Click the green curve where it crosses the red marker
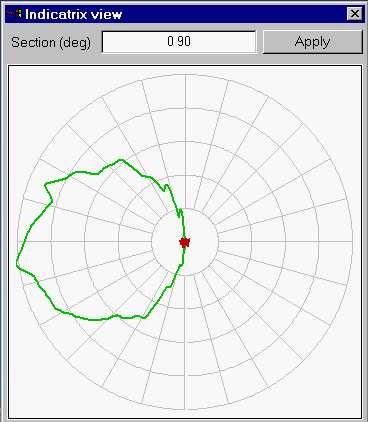This screenshot has width=368, height=422. [x=184, y=242]
